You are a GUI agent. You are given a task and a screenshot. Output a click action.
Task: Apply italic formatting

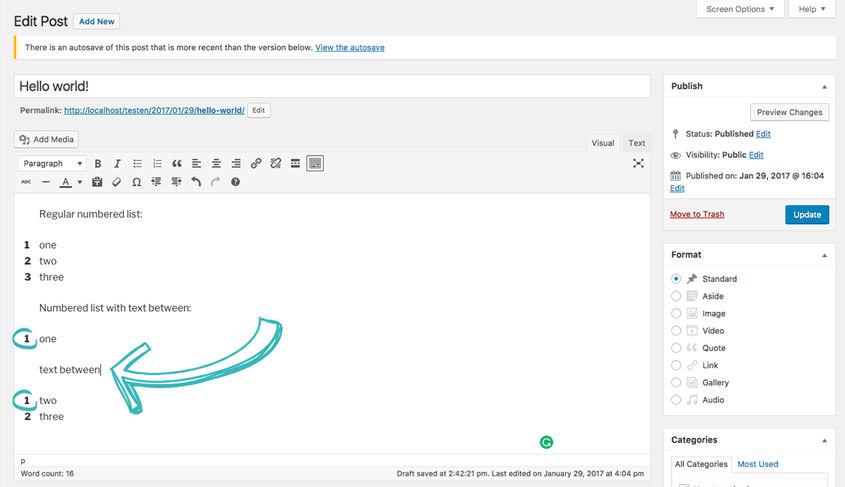[x=117, y=163]
